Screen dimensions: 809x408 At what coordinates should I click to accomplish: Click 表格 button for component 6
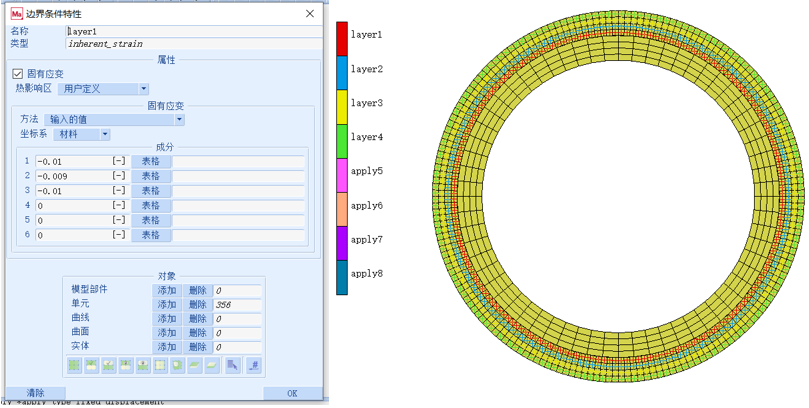(151, 235)
